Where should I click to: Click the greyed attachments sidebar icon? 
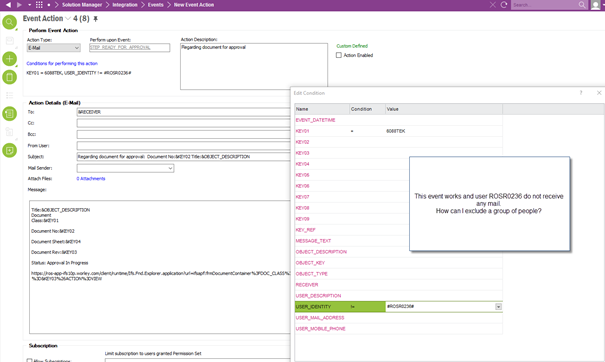(x=10, y=132)
